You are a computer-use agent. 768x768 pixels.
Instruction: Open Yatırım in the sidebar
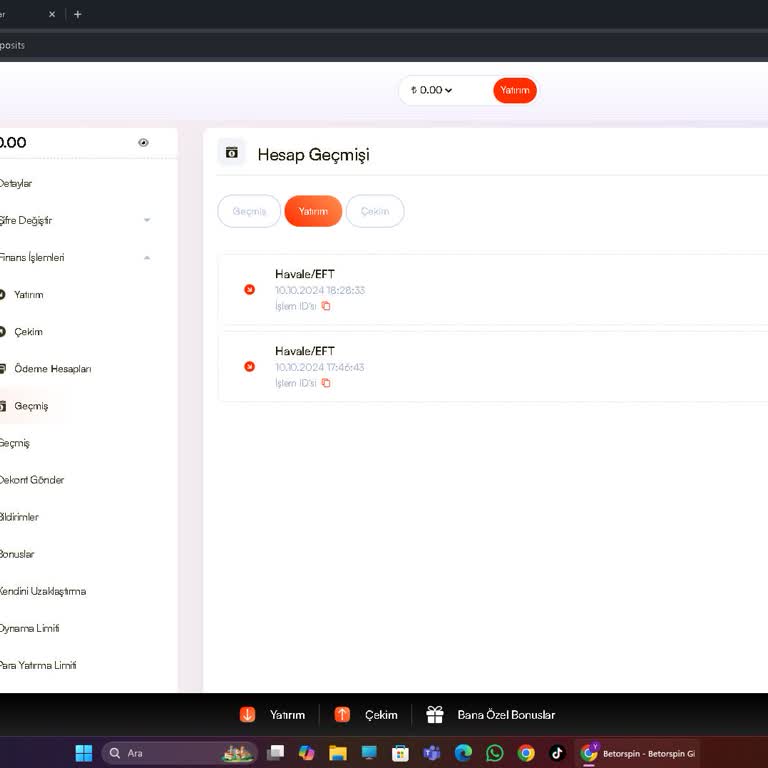[x=28, y=295]
